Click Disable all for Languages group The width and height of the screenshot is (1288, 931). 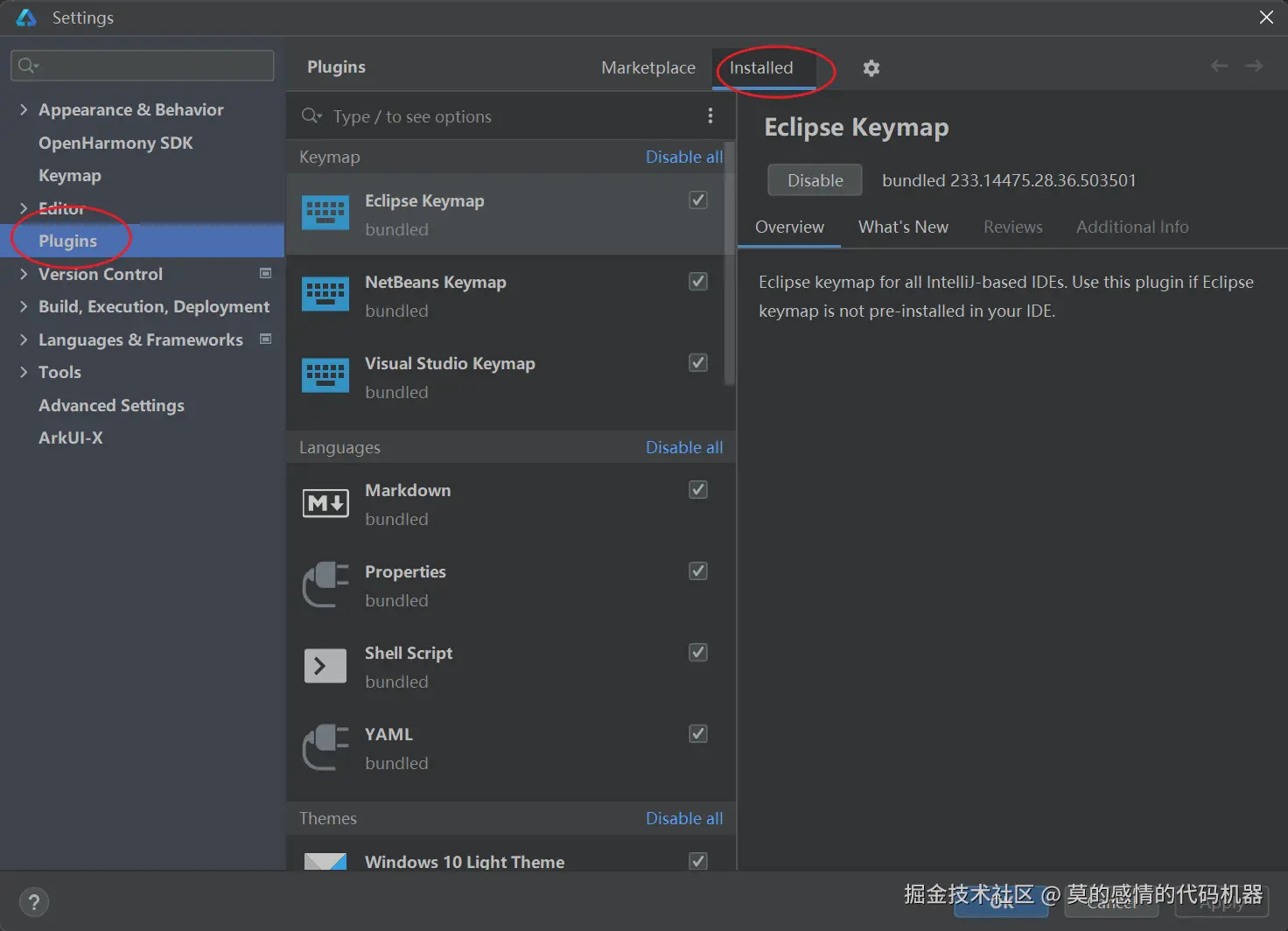click(x=684, y=447)
